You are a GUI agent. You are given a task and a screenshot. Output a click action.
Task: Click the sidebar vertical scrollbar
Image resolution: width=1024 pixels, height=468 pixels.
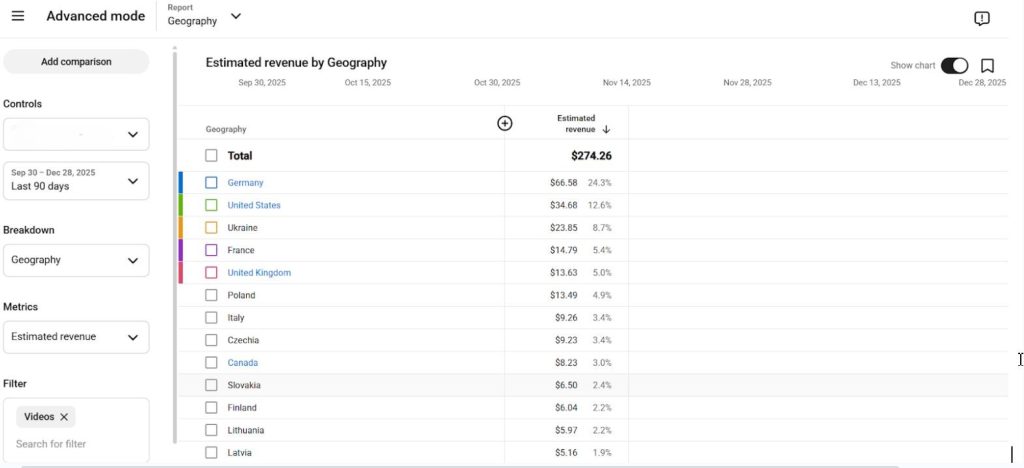tap(174, 245)
